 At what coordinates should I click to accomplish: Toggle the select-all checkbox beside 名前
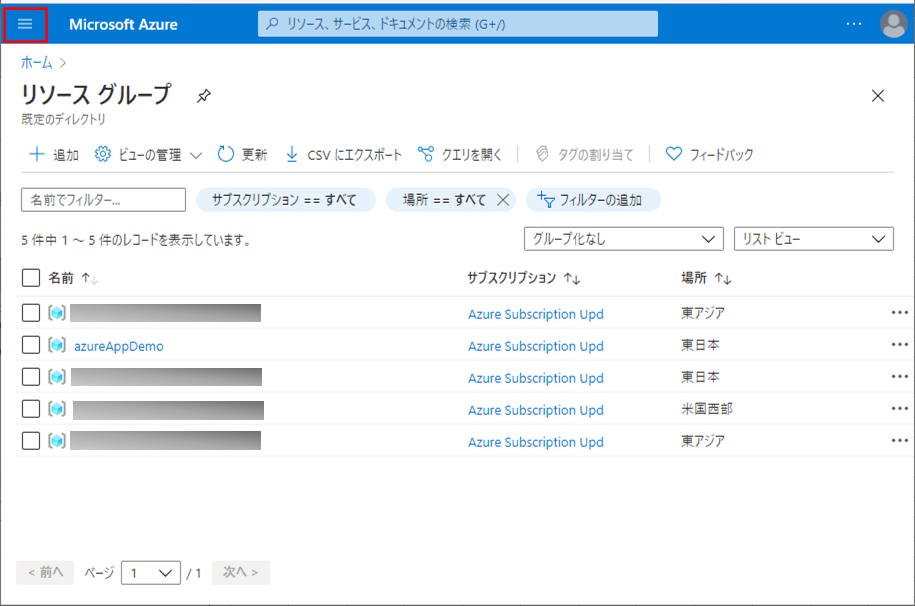pos(31,278)
